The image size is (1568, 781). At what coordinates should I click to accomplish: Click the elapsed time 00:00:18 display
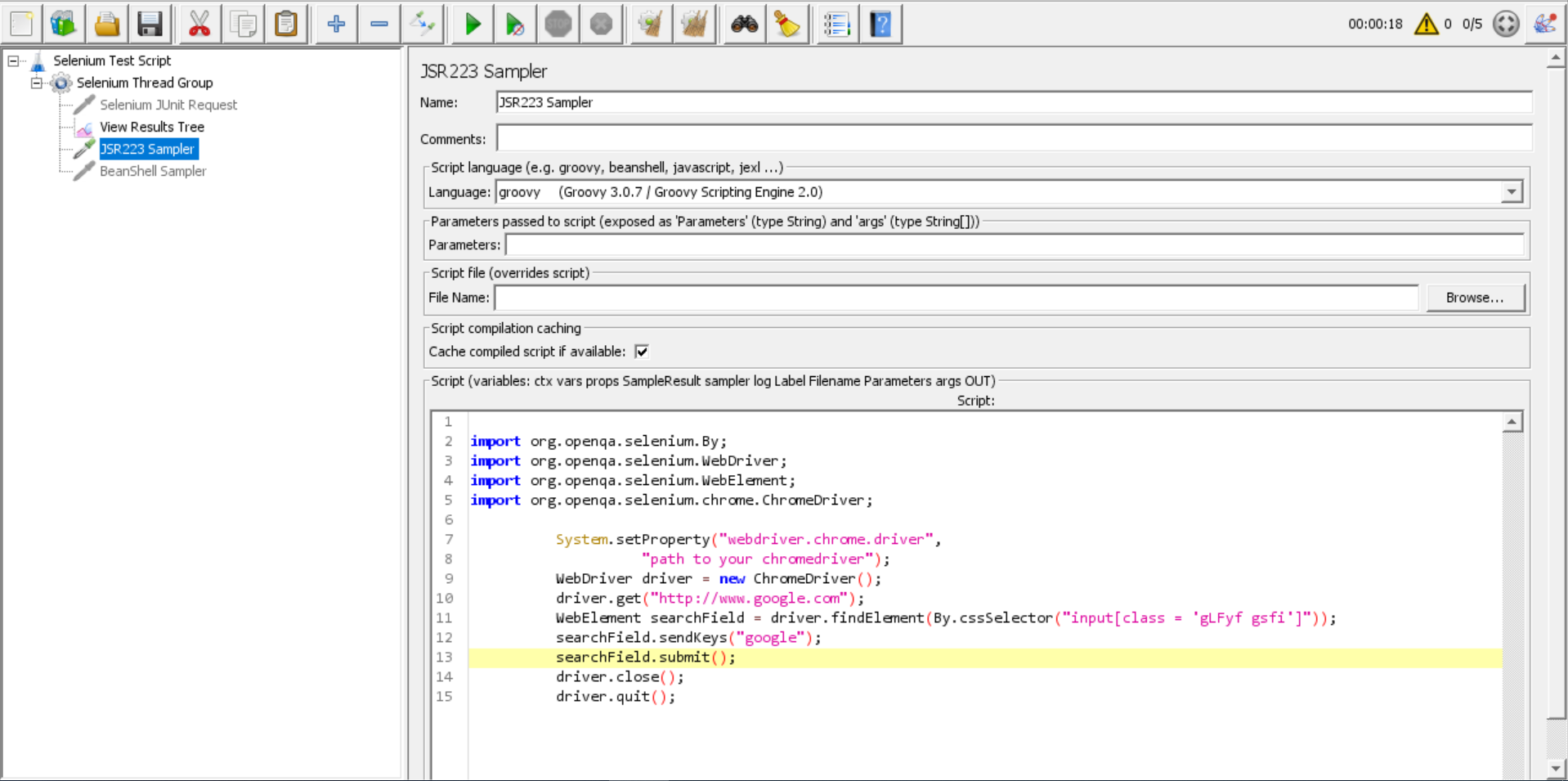point(1375,25)
